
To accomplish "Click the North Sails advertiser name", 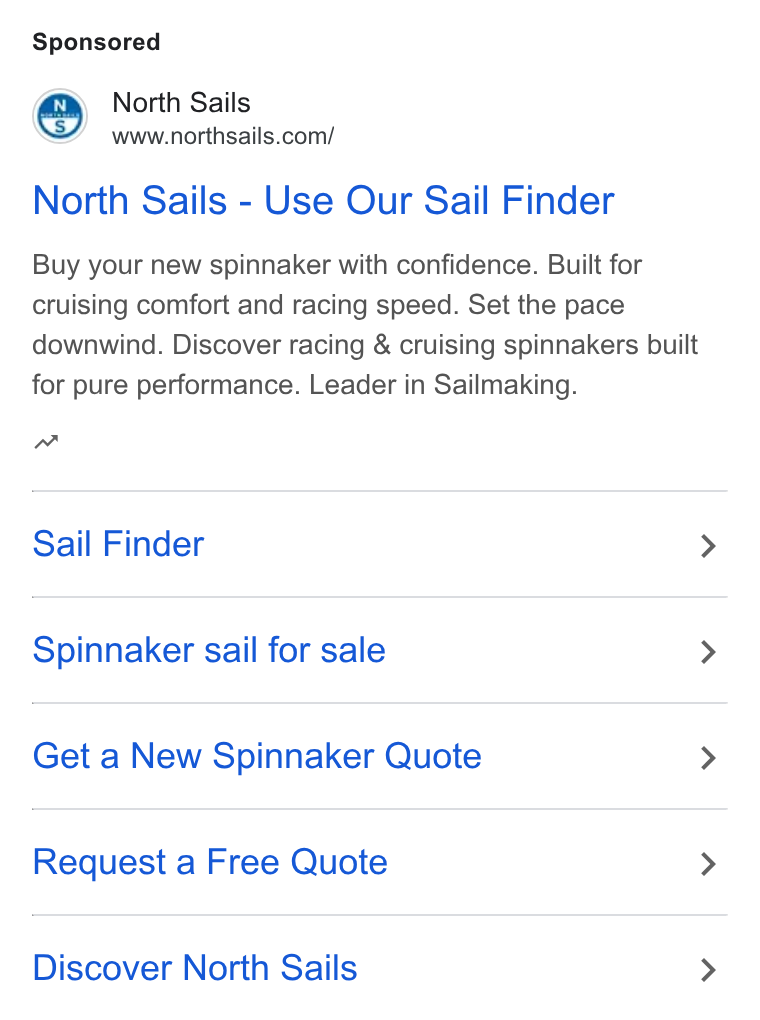I will 182,103.
